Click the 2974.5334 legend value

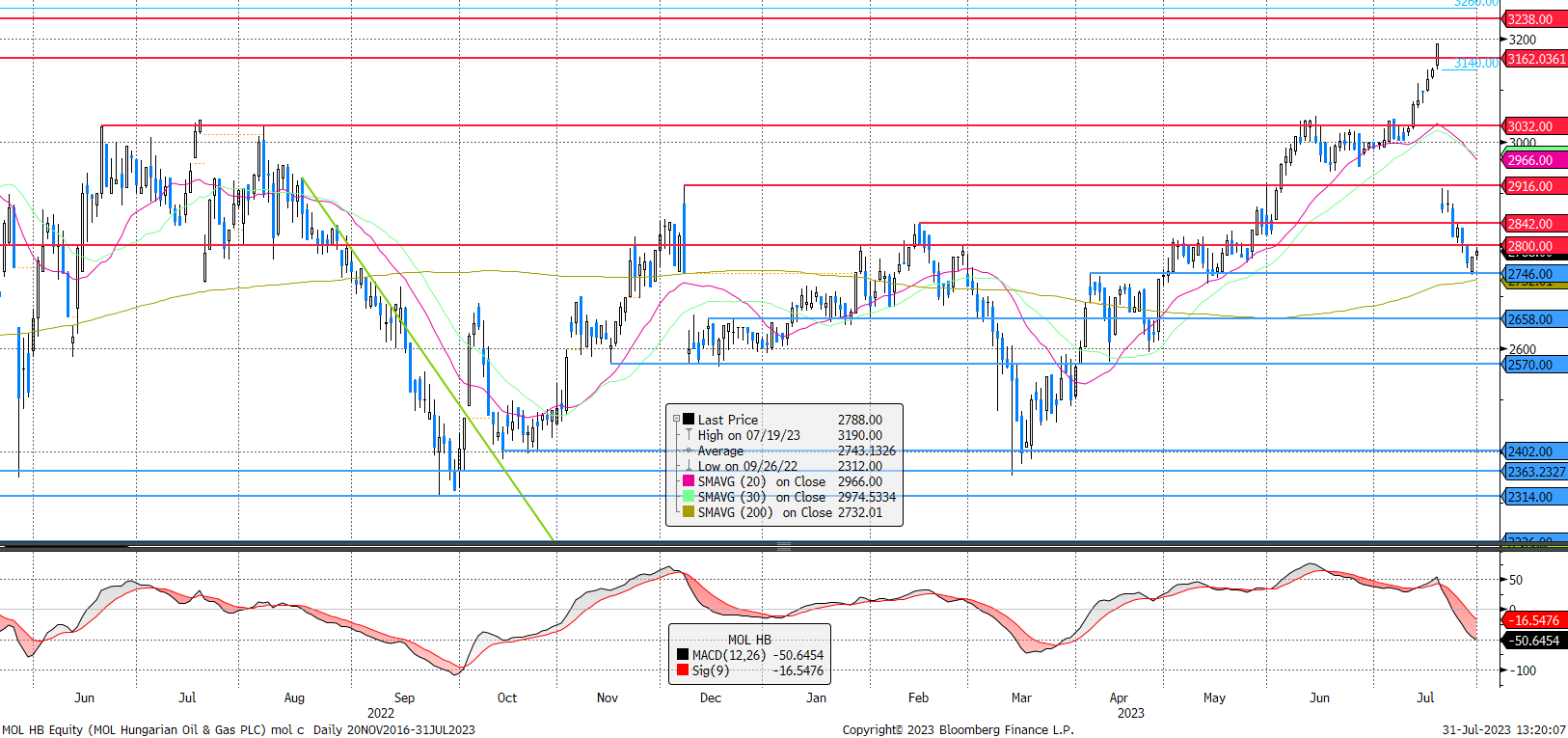tap(867, 497)
